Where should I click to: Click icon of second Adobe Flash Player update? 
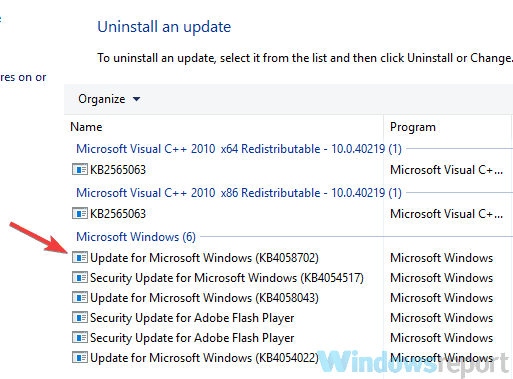click(x=80, y=338)
